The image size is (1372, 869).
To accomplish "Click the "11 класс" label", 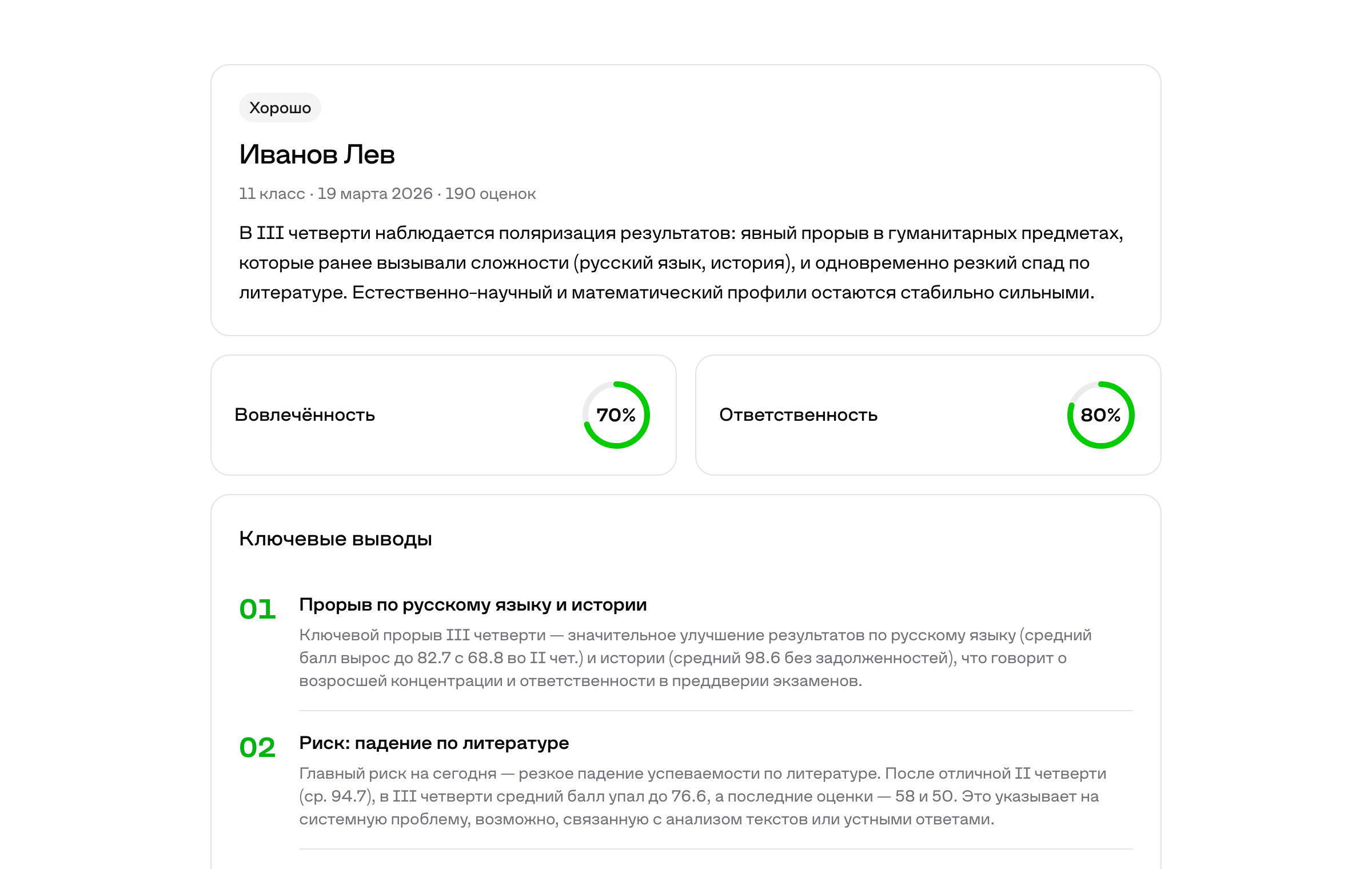I will (272, 194).
